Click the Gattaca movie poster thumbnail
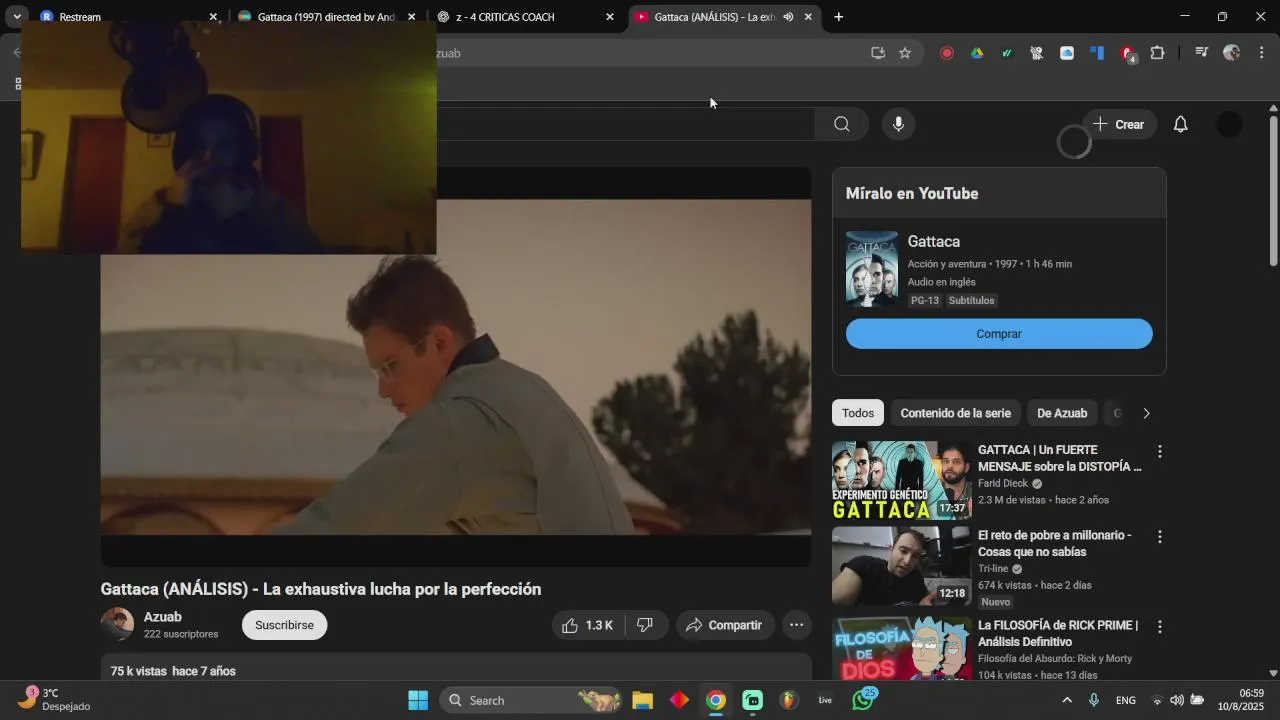Screen dimensions: 1280x720 pos(872,268)
